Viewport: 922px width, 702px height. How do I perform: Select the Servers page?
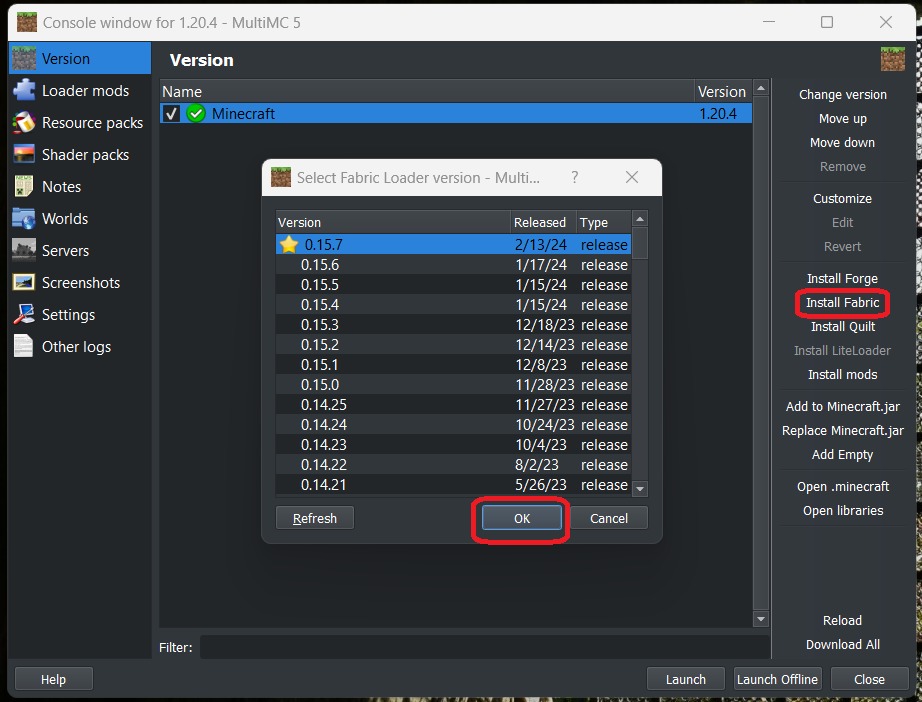79,250
